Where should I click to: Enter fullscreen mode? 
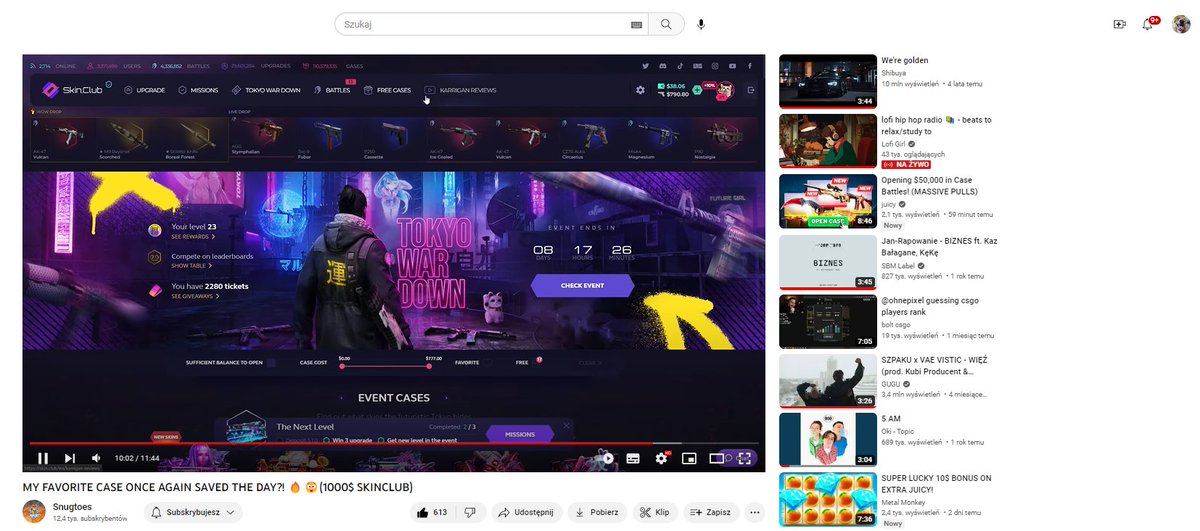click(744, 458)
